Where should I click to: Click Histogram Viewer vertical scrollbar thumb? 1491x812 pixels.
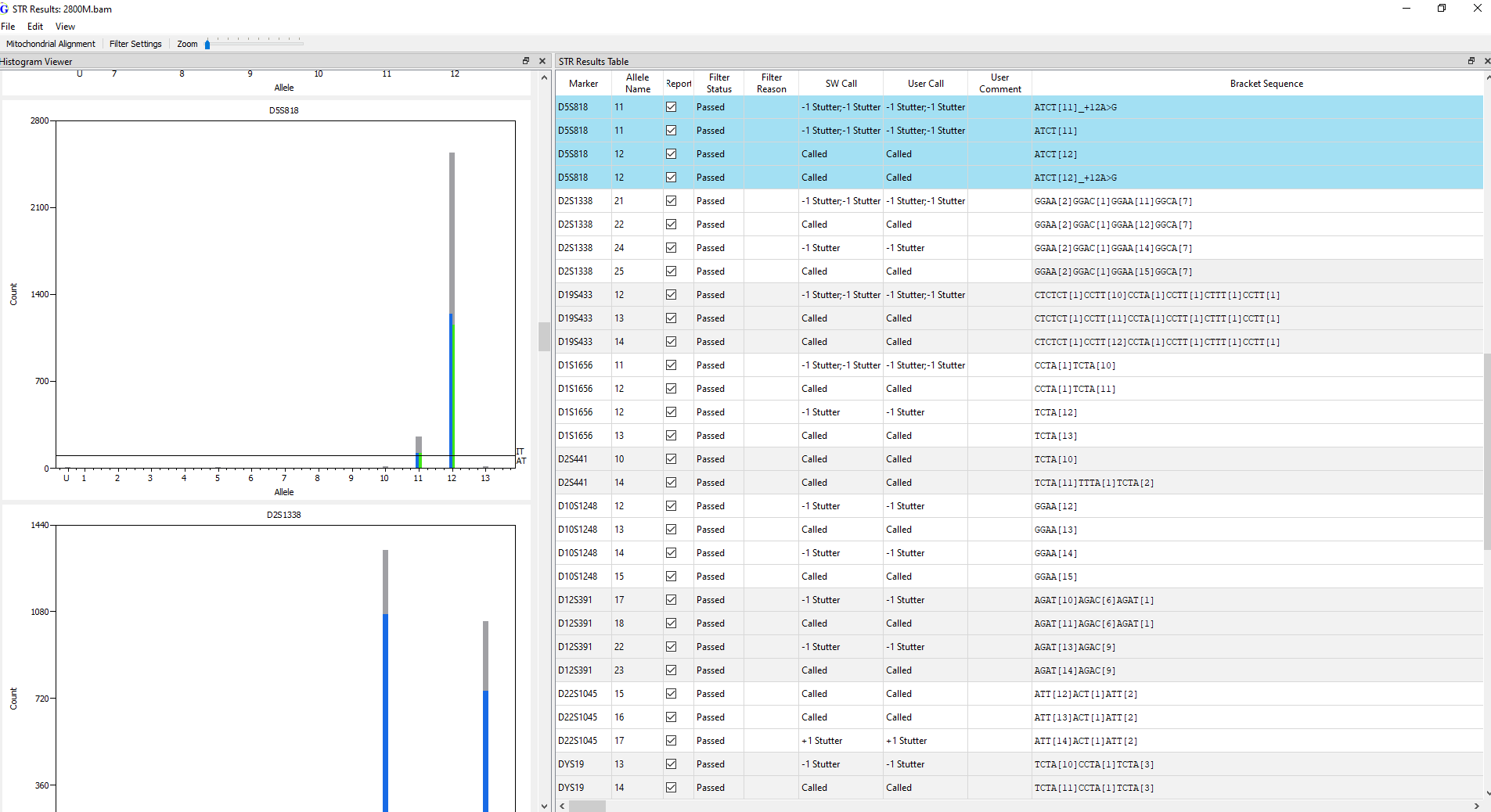tap(544, 337)
